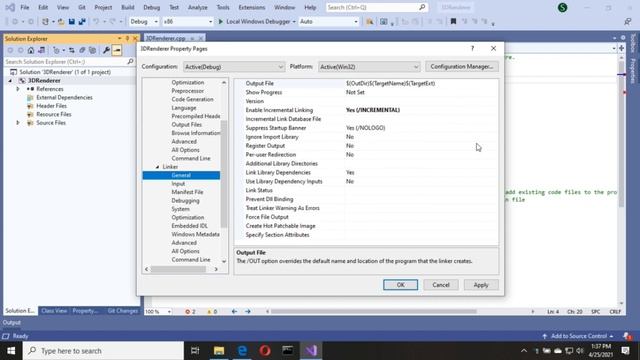
Task: Click the bookmark icon in the toolbar
Action: click(x=453, y=22)
